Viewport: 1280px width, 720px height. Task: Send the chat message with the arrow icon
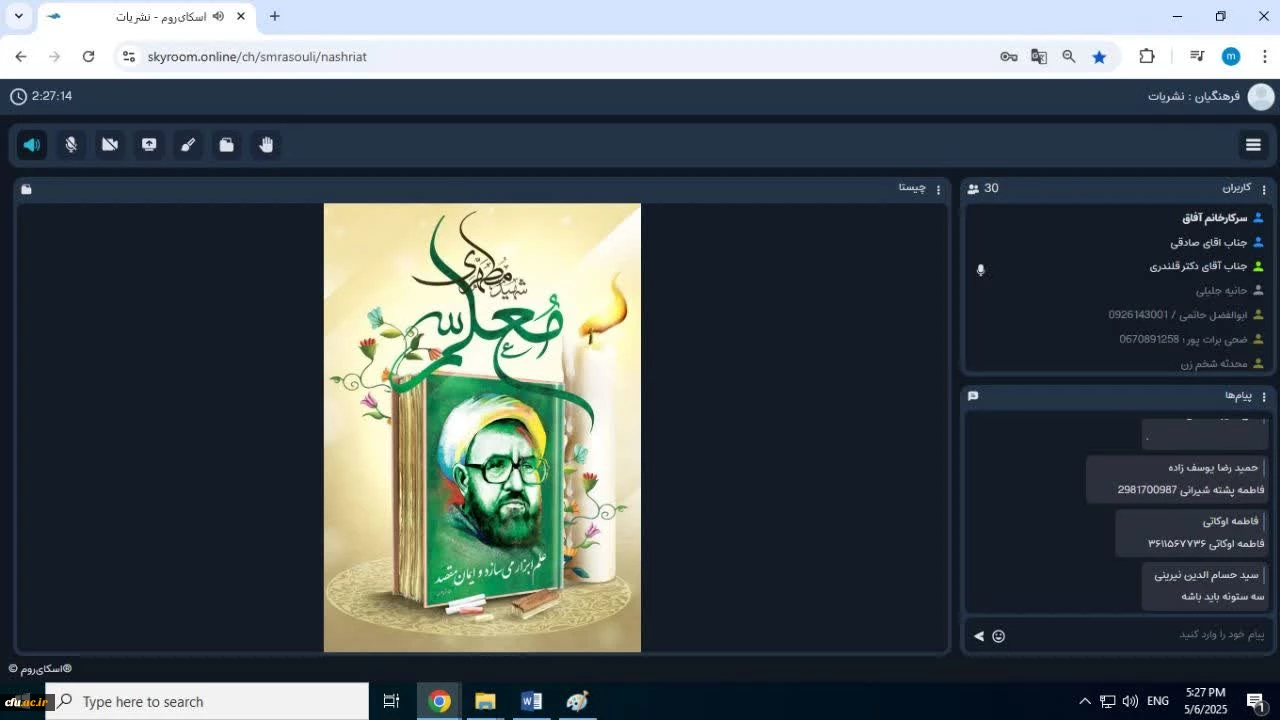(979, 636)
